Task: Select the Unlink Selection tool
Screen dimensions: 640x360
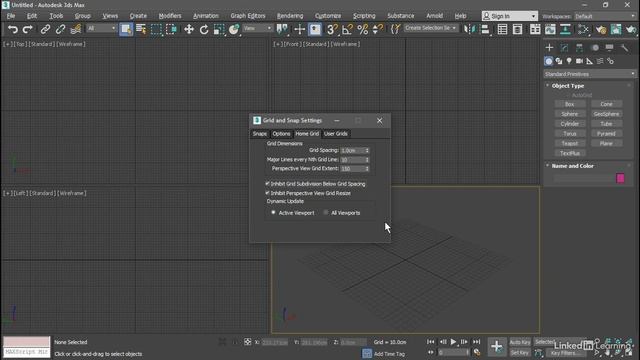Action: pos(60,29)
